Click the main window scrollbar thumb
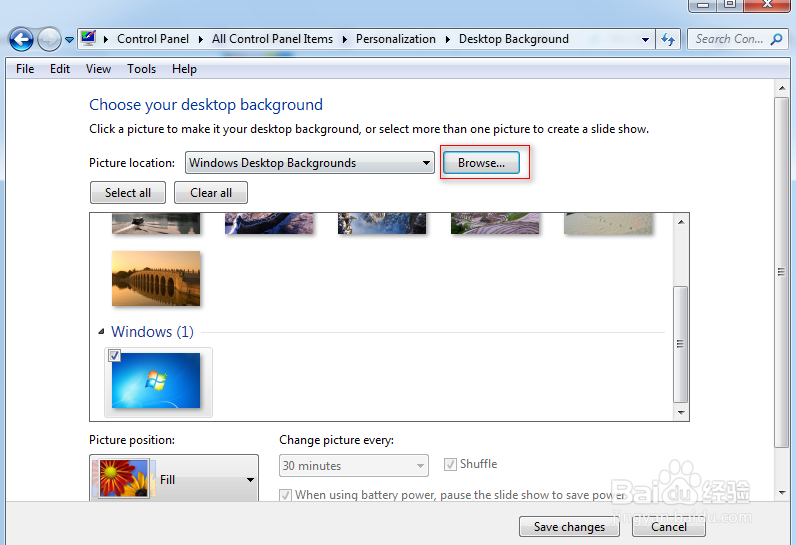 [781, 272]
